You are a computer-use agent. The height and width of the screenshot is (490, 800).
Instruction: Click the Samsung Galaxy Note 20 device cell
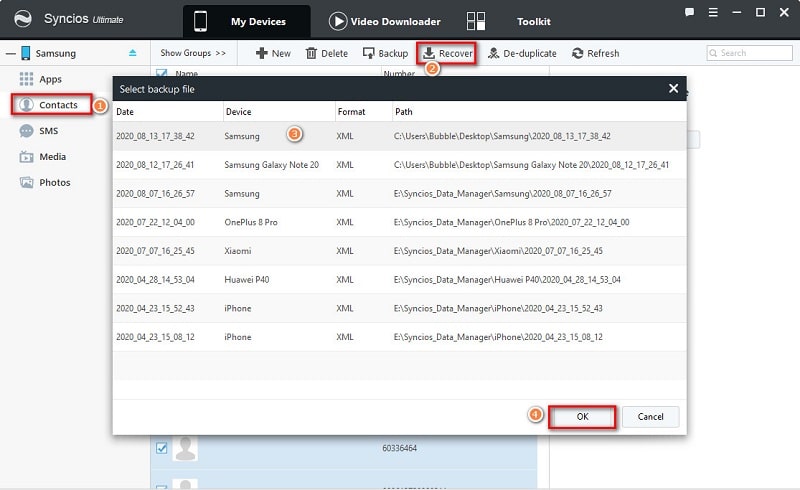pyautogui.click(x=271, y=165)
